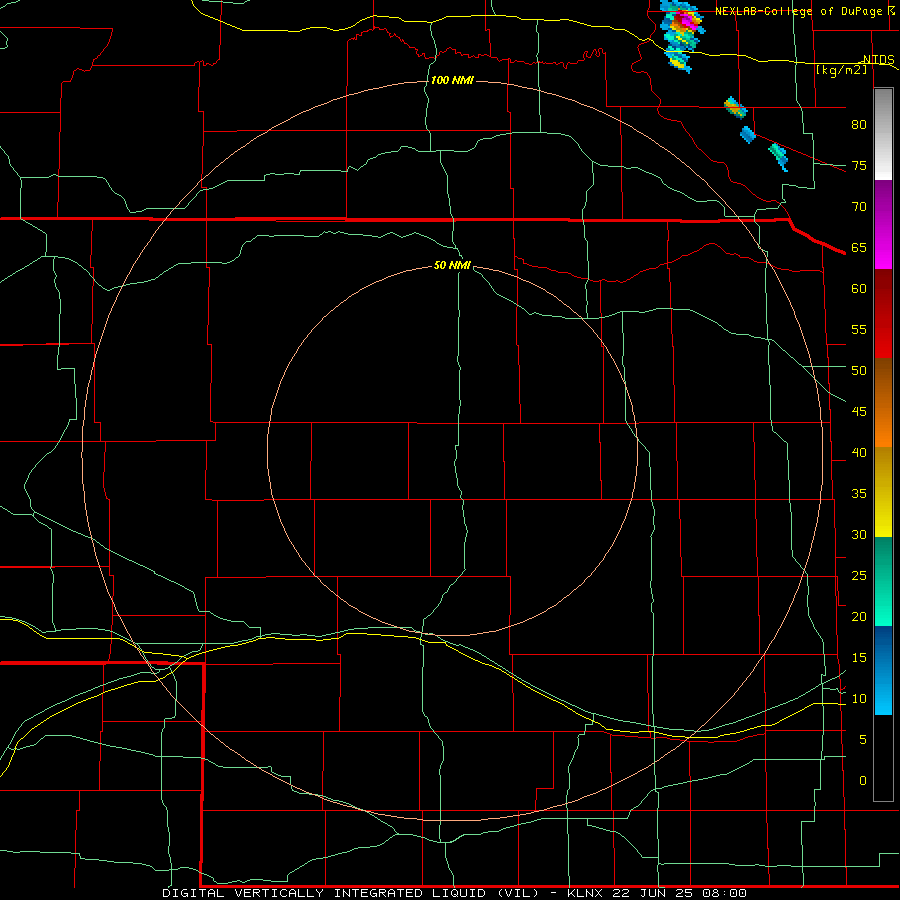Select the 30 value on the VIL scale
The width and height of the screenshot is (900, 900).
pos(859,534)
